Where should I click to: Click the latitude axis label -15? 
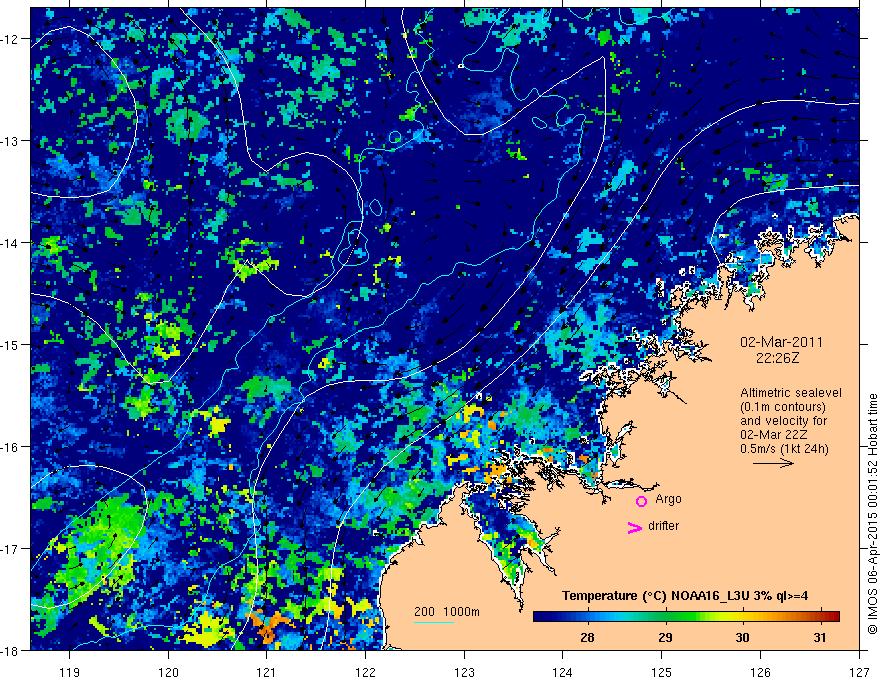tap(10, 344)
